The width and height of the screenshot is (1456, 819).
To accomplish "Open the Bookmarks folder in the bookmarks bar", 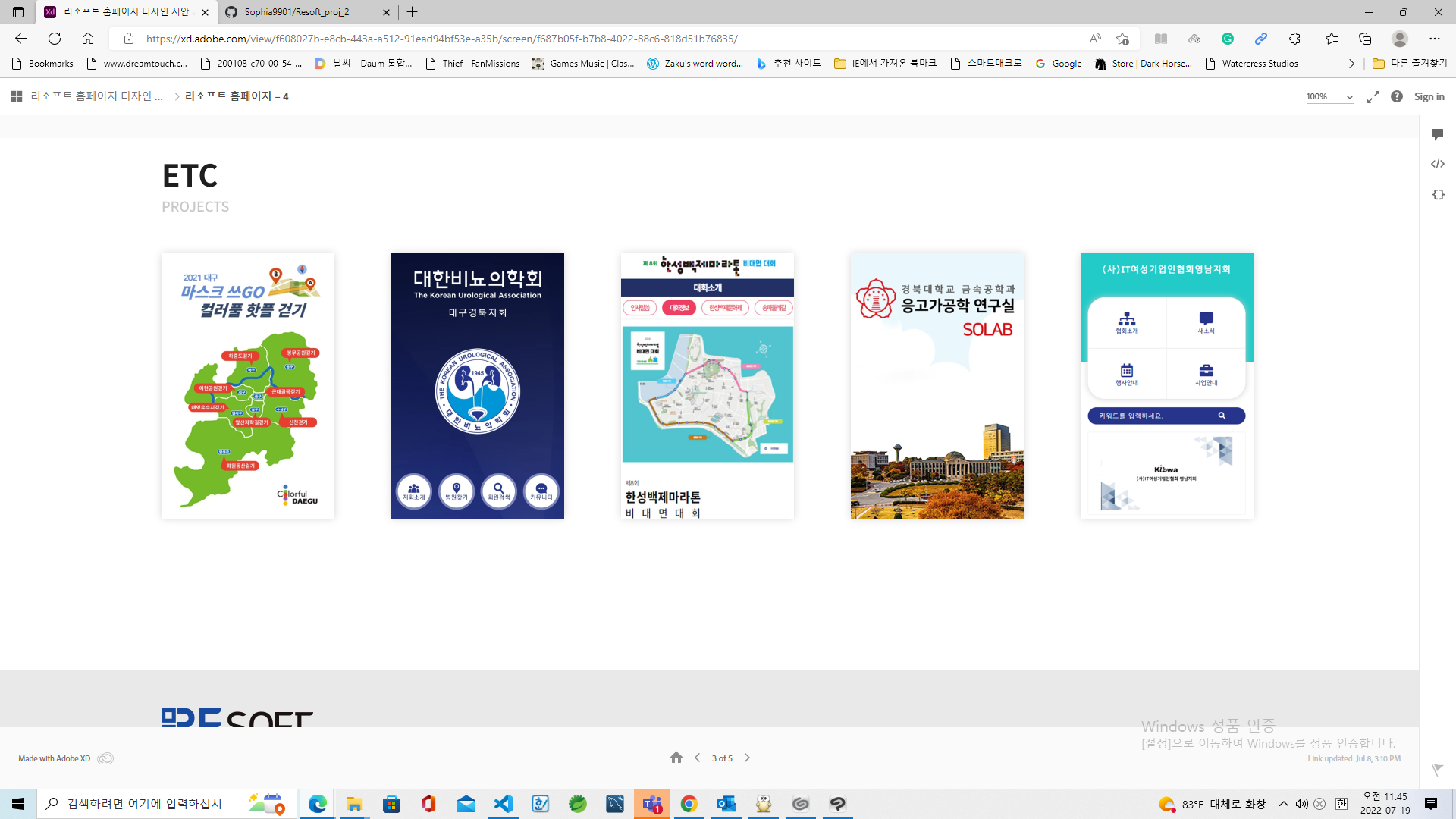I will coord(43,64).
